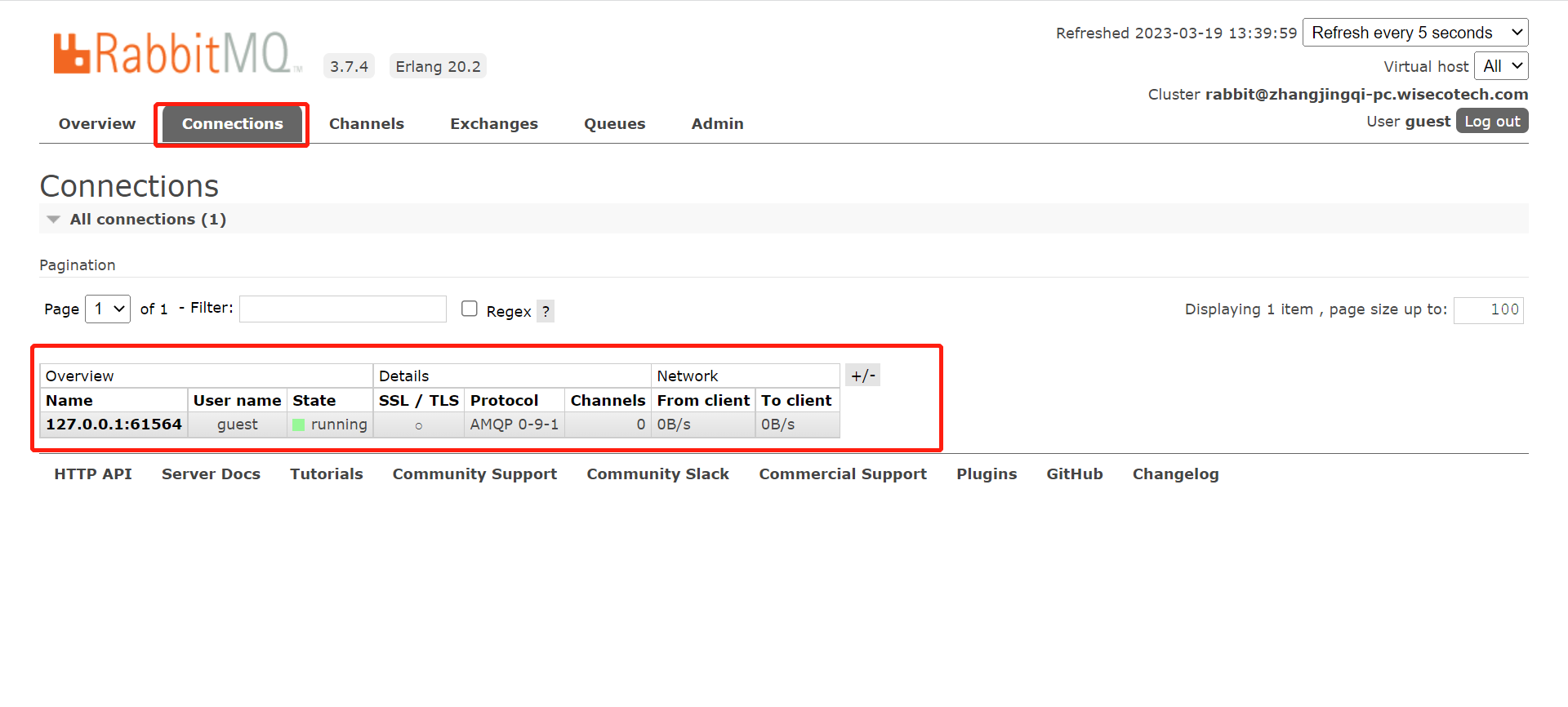The height and width of the screenshot is (707, 1568).
Task: Open the Tutorials link
Action: click(327, 474)
